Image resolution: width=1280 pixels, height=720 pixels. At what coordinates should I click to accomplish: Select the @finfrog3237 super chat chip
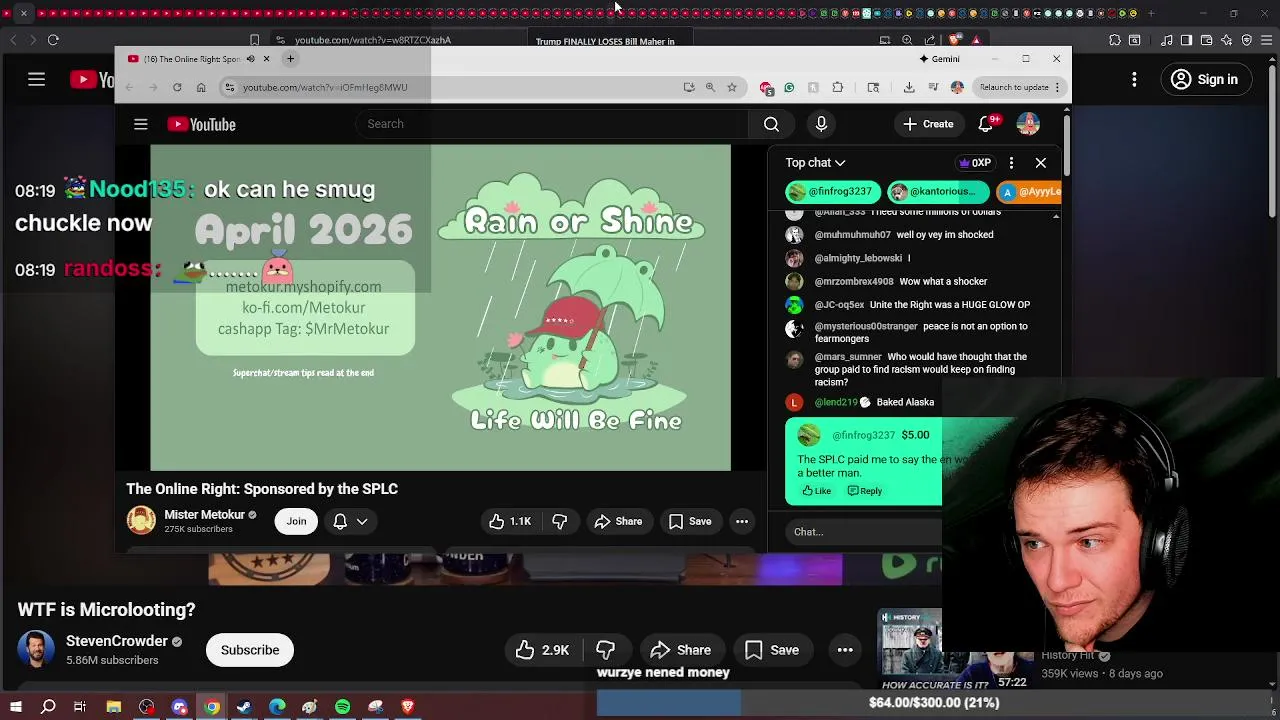[x=832, y=191]
